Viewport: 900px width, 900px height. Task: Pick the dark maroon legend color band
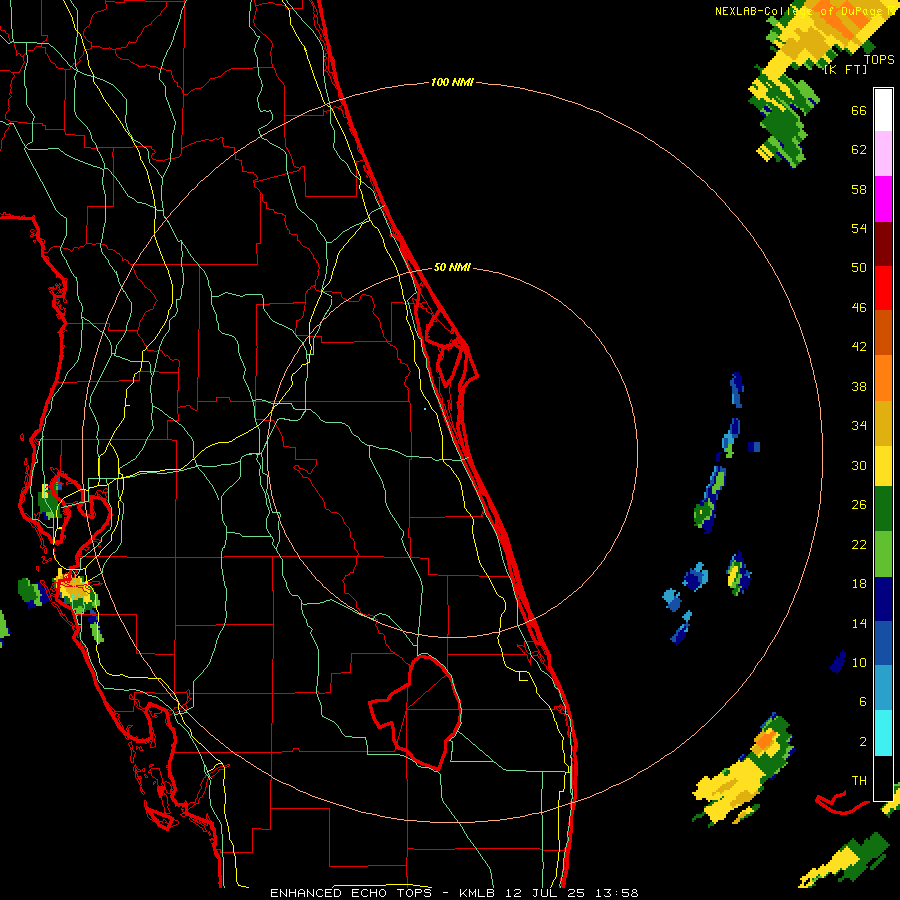(883, 244)
